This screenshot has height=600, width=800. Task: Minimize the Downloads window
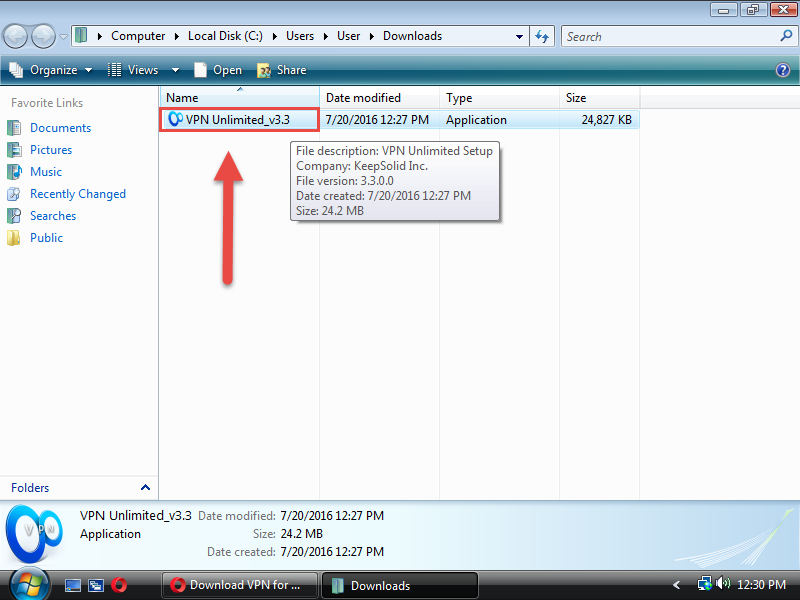(x=723, y=10)
